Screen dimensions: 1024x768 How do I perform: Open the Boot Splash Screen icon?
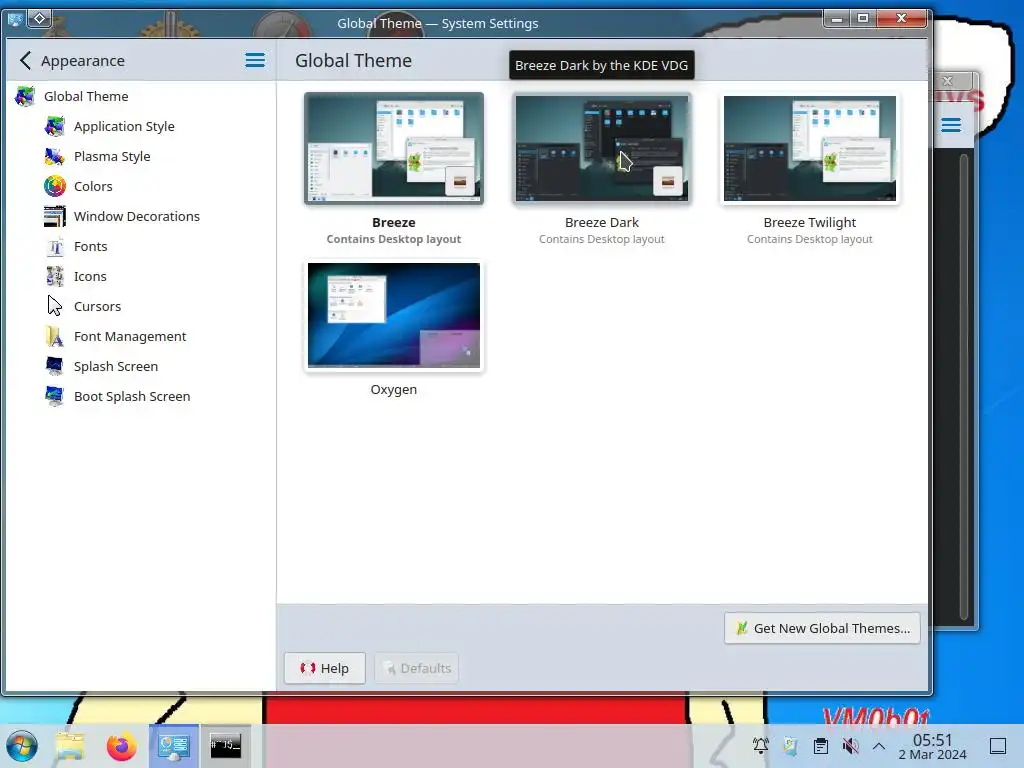[x=55, y=396]
